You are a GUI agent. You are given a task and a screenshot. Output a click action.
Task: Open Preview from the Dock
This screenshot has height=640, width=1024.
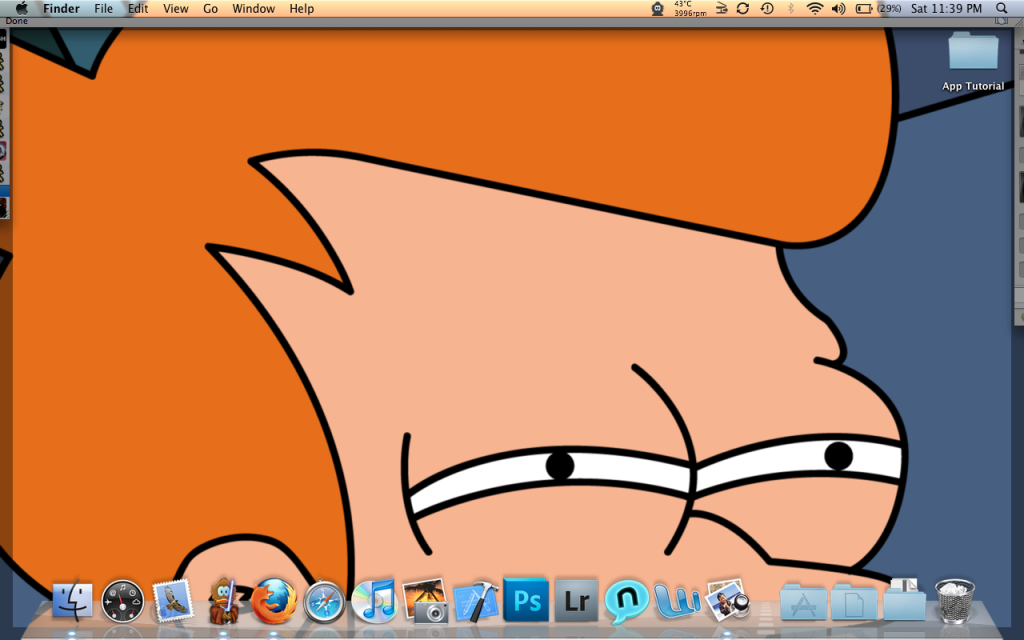(728, 600)
